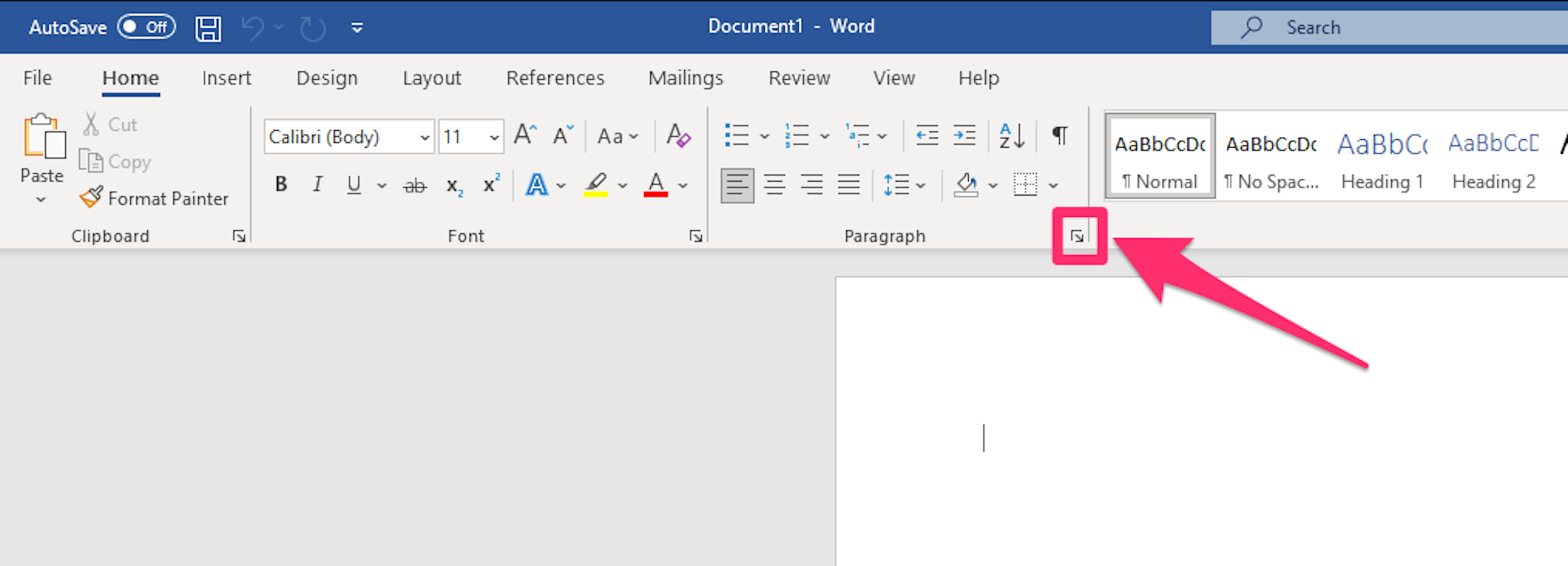1568x566 pixels.
Task: Toggle AutoSave switch
Action: [147, 27]
